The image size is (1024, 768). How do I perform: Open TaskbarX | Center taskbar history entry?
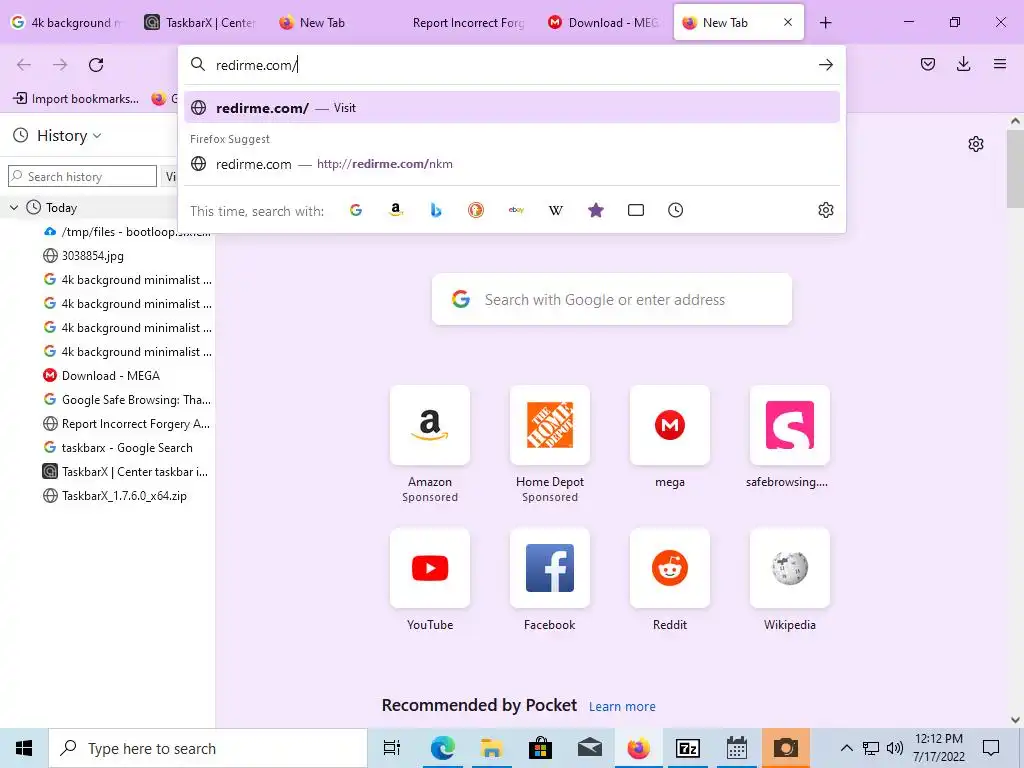(x=125, y=472)
